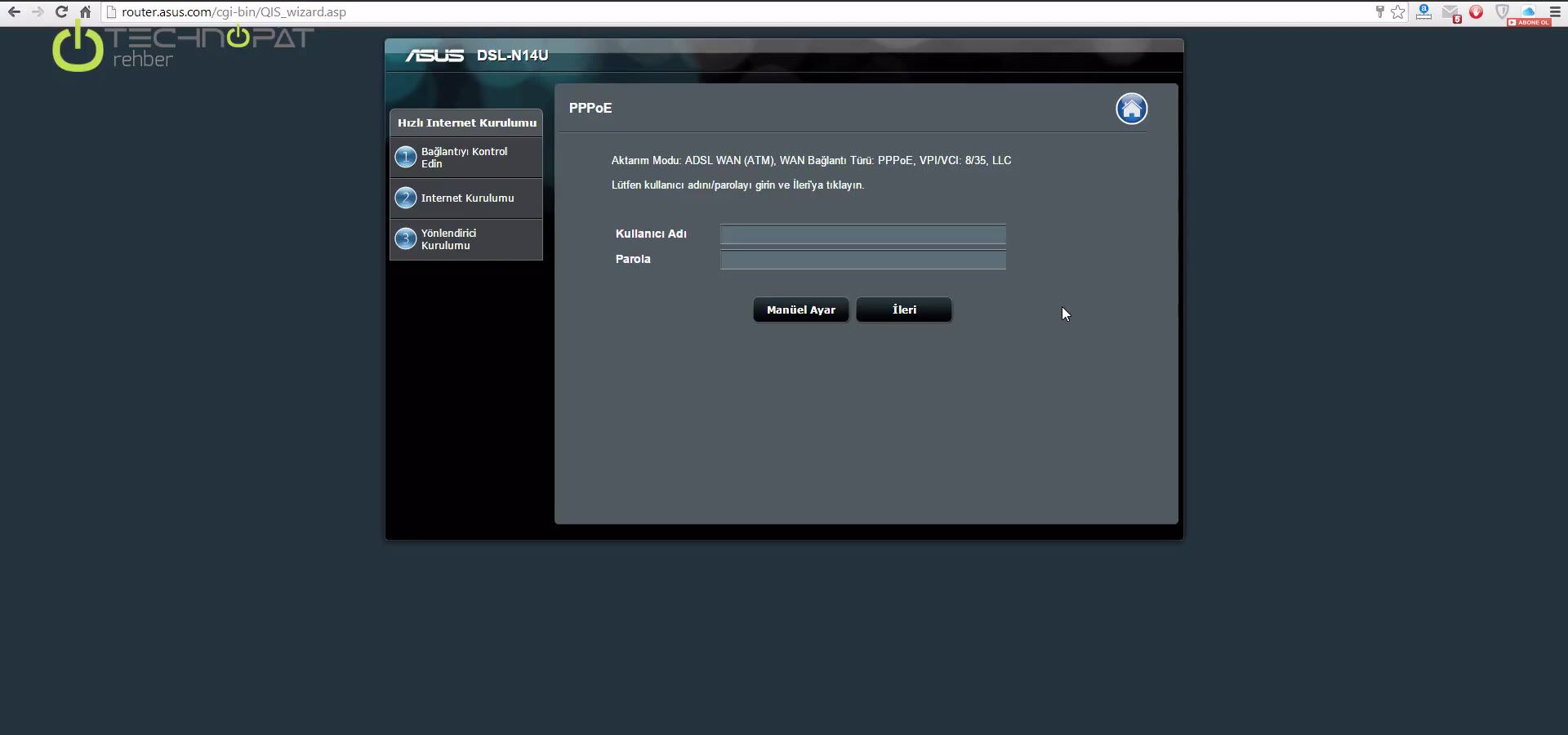This screenshot has height=735, width=1568.
Task: Click the DSL-N14U model name
Action: click(x=513, y=56)
